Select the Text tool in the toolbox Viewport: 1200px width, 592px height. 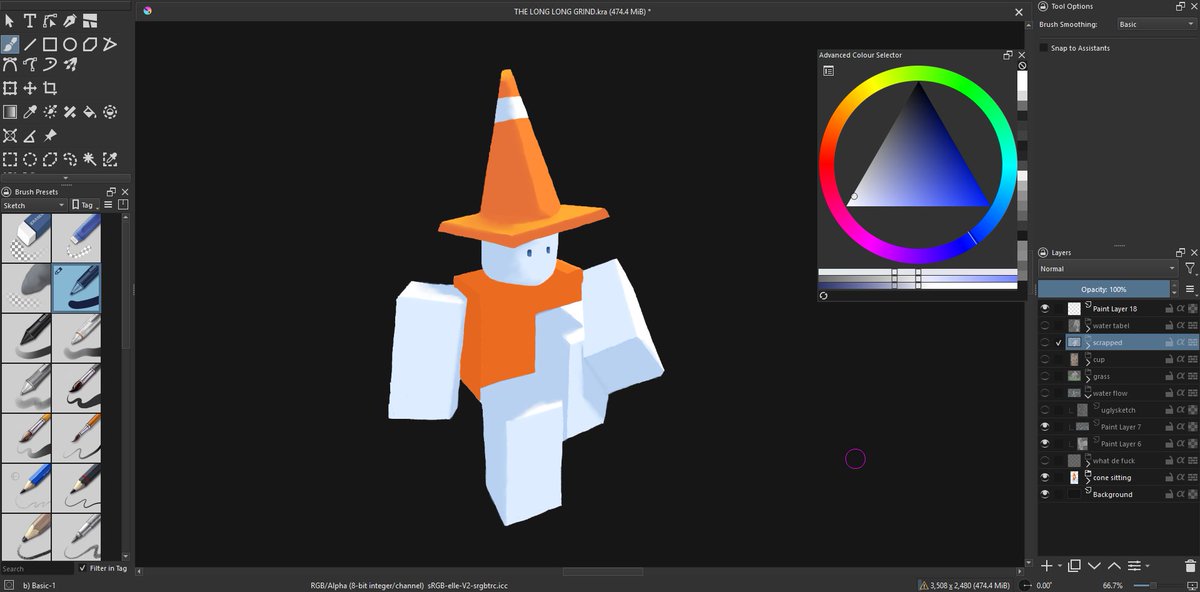30,20
